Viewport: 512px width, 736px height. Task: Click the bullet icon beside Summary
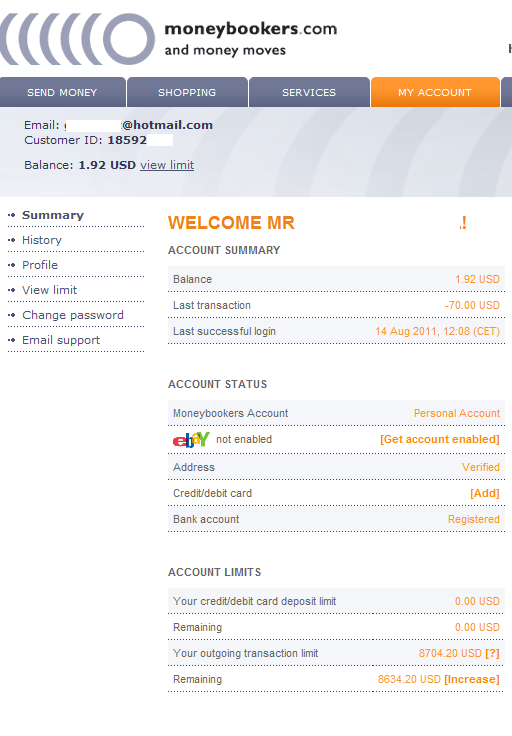pyautogui.click(x=12, y=215)
